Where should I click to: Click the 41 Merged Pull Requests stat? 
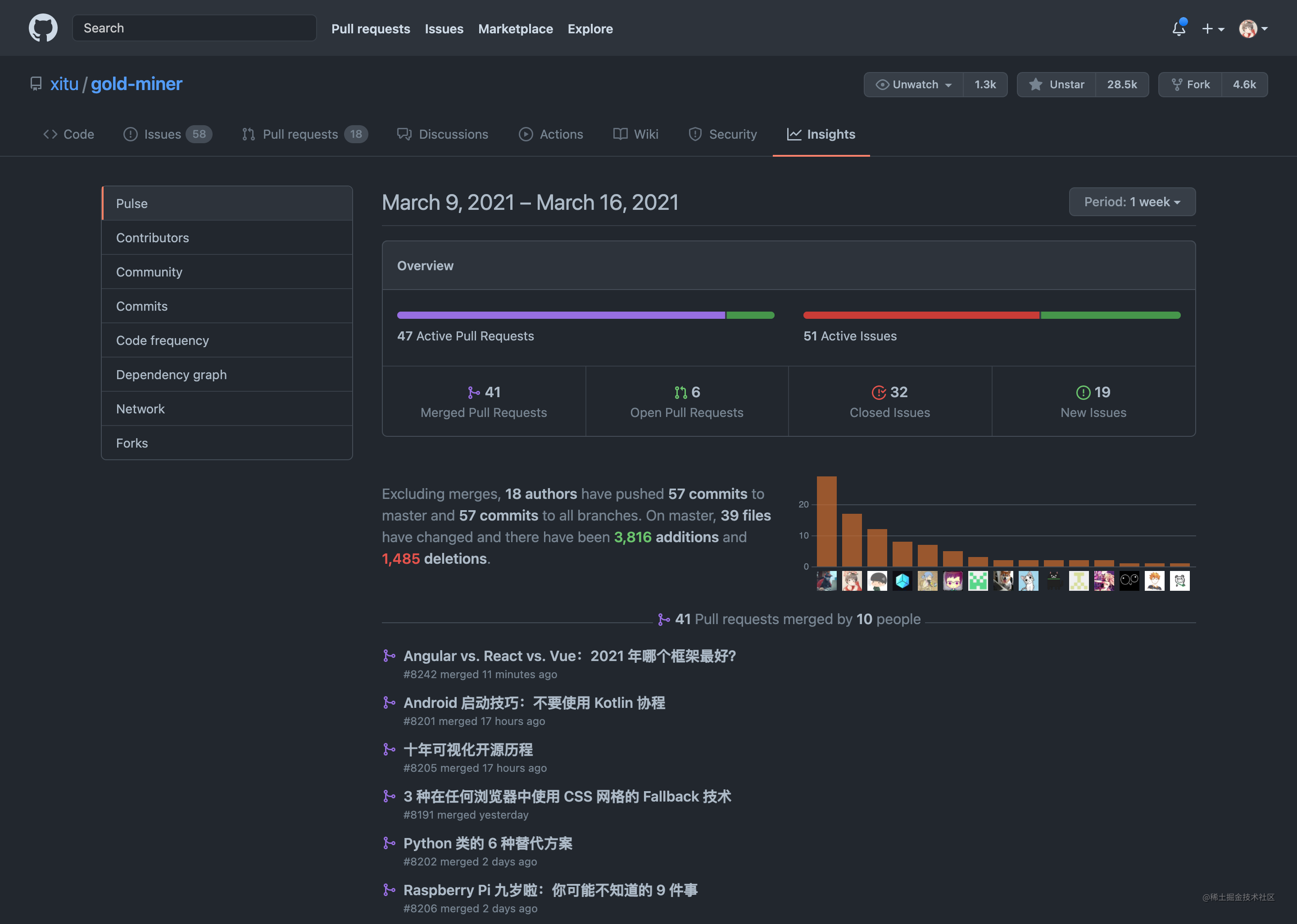coord(484,402)
